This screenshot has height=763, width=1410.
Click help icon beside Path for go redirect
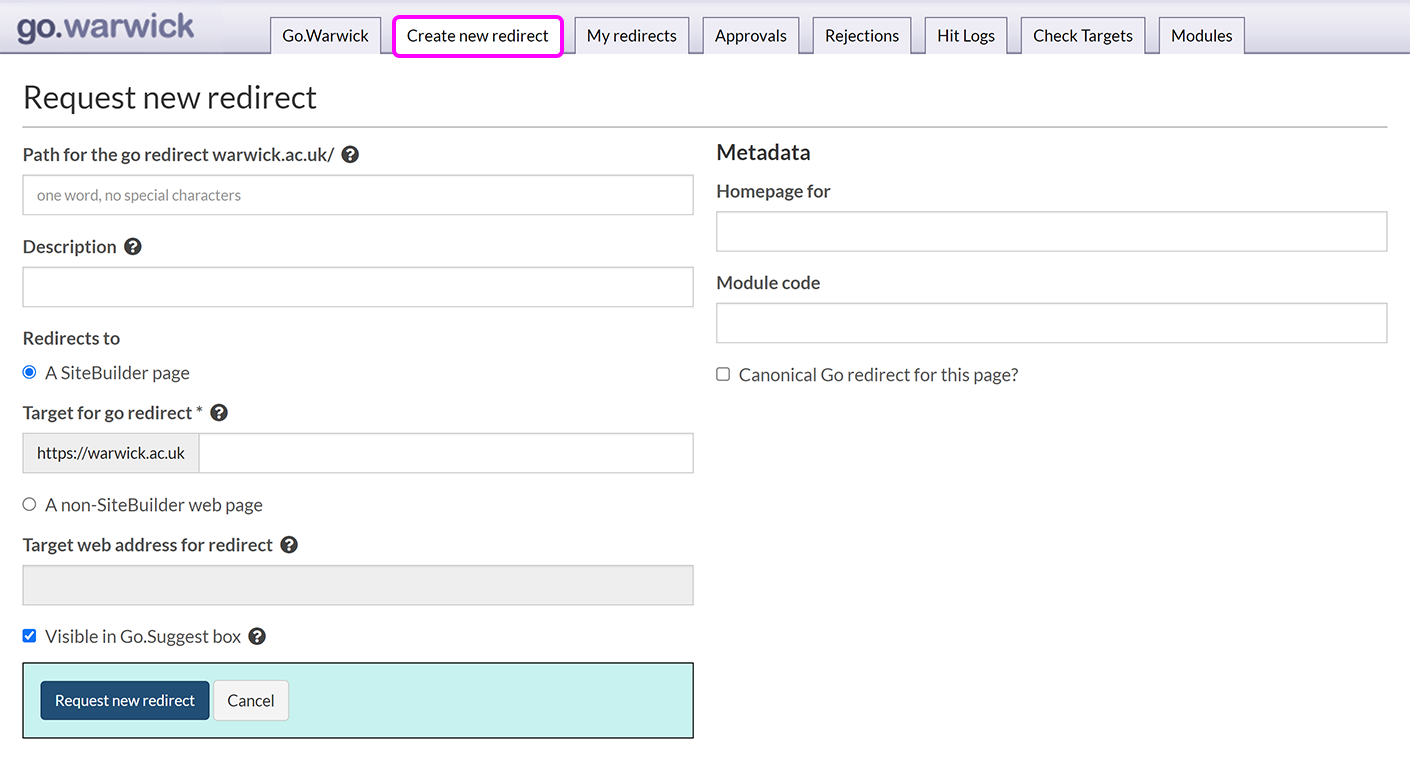click(x=350, y=155)
